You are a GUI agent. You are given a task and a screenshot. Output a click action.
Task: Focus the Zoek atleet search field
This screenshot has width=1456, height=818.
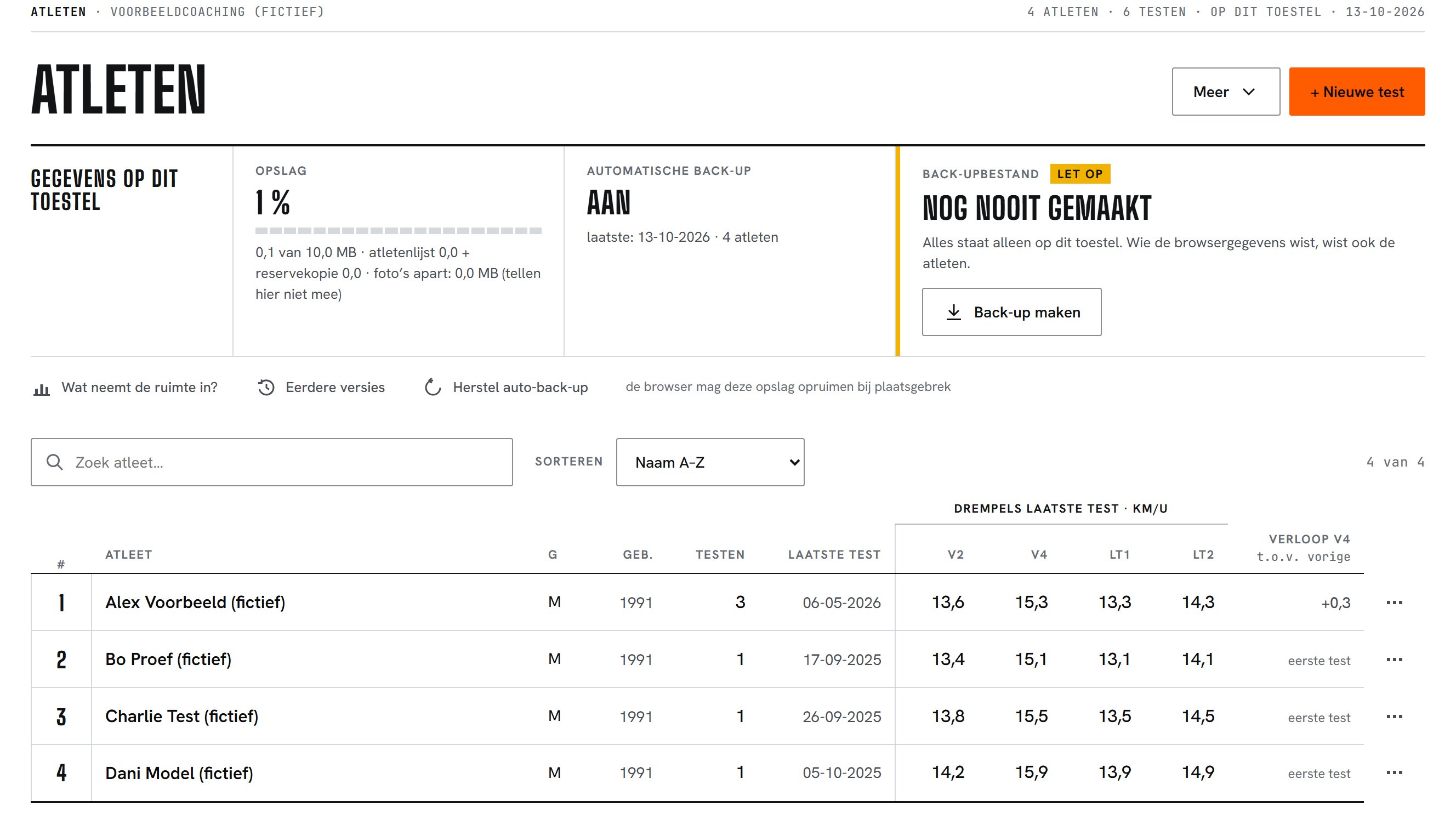[272, 462]
